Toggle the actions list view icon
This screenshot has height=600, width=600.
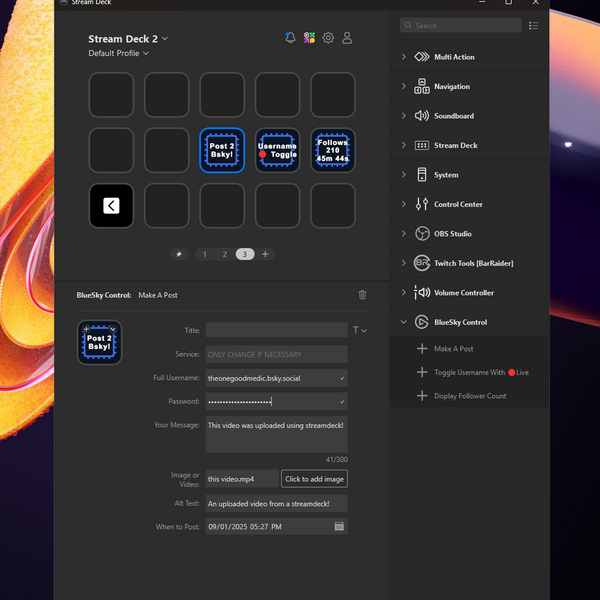tap(533, 26)
